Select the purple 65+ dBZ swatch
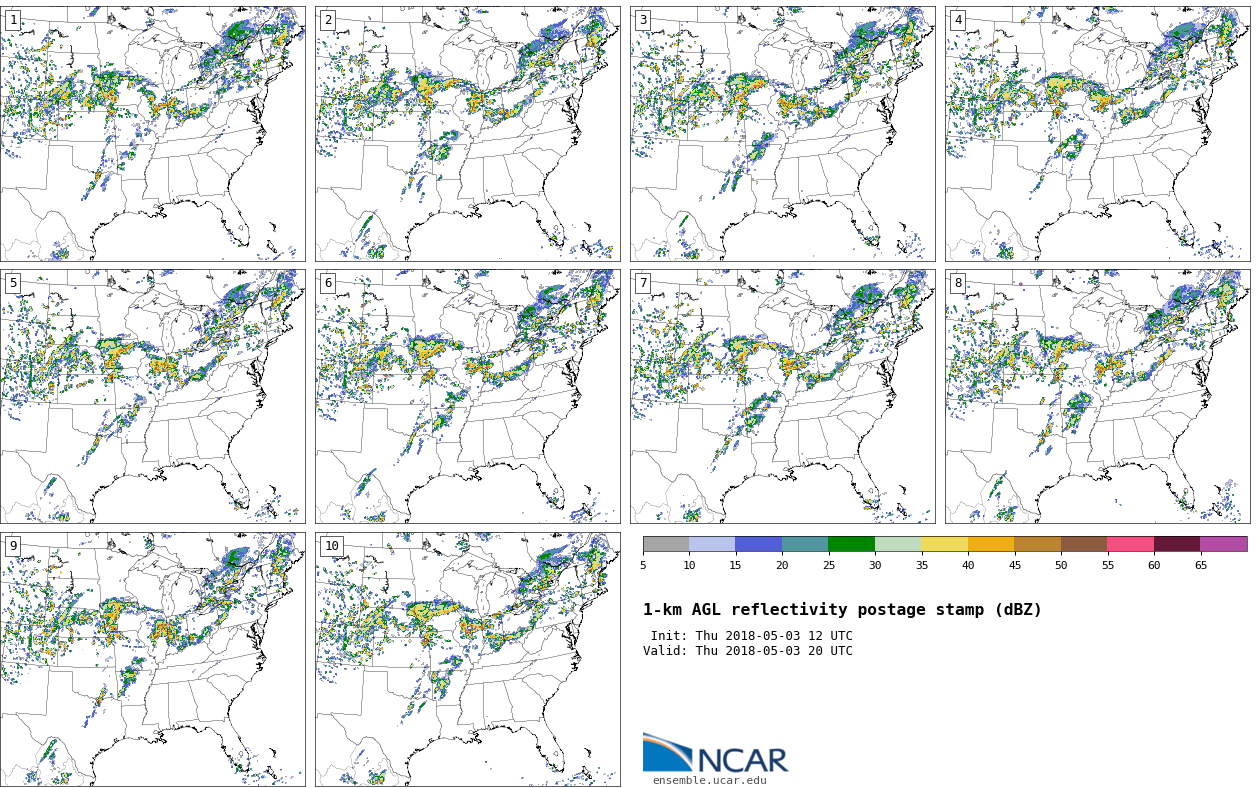 click(1223, 544)
